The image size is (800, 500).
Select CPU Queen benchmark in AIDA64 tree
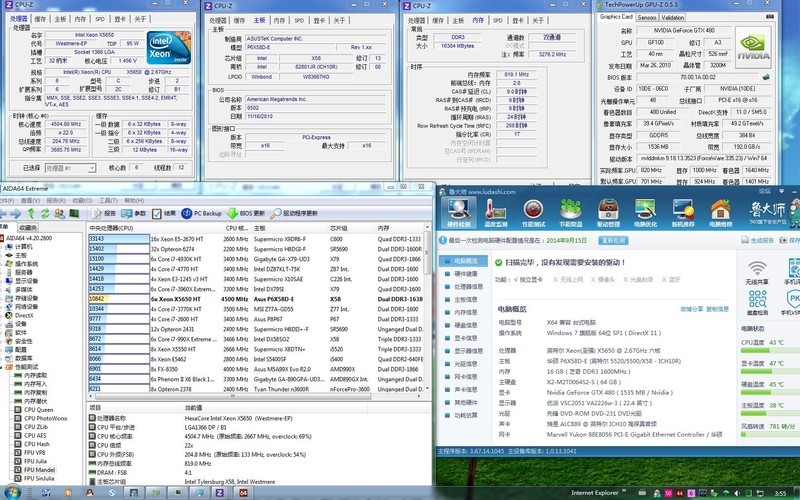(x=38, y=410)
